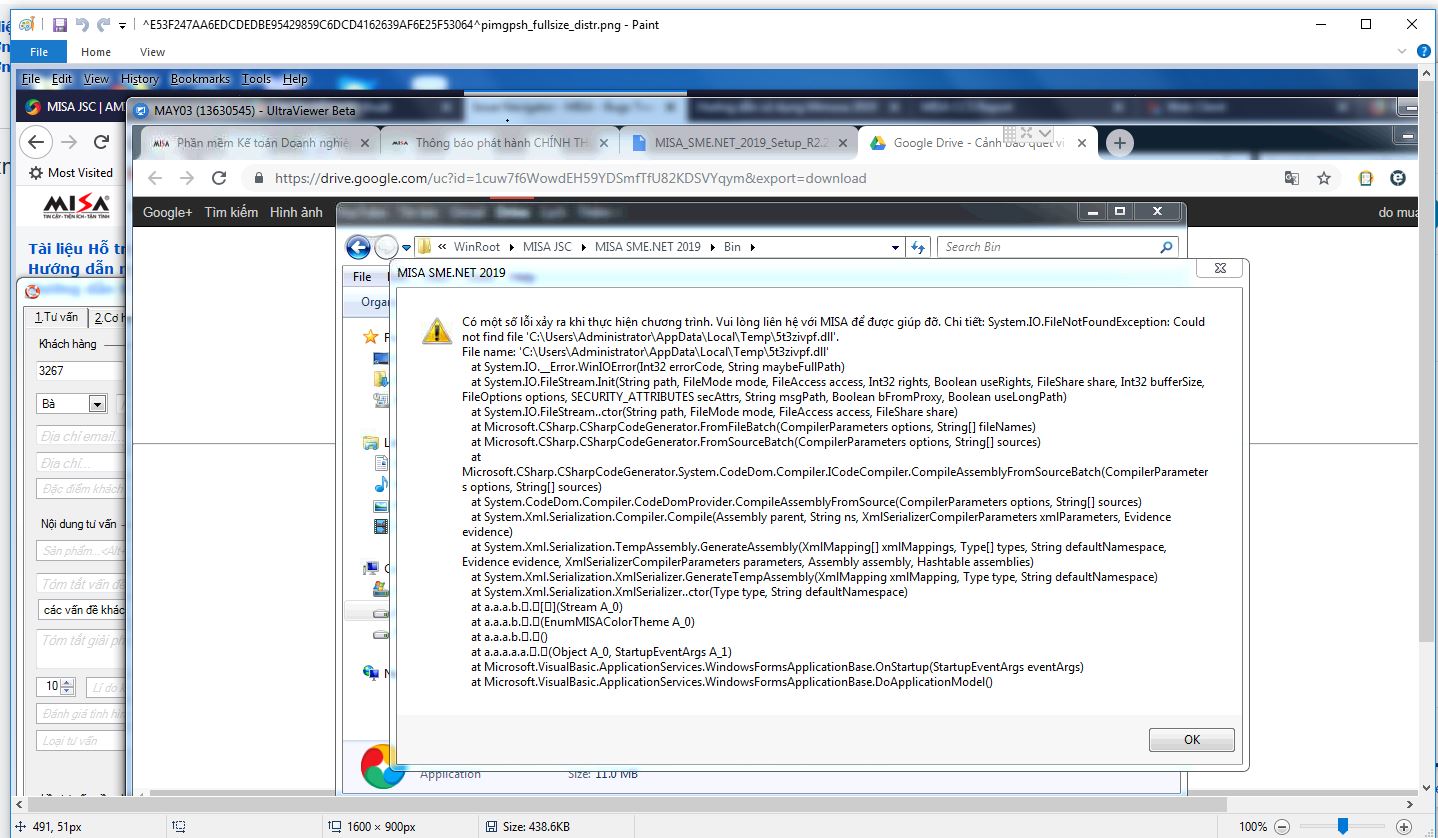Click MISA SME.NET 2019 breadcrumb segment
1438x838 pixels.
tap(648, 247)
